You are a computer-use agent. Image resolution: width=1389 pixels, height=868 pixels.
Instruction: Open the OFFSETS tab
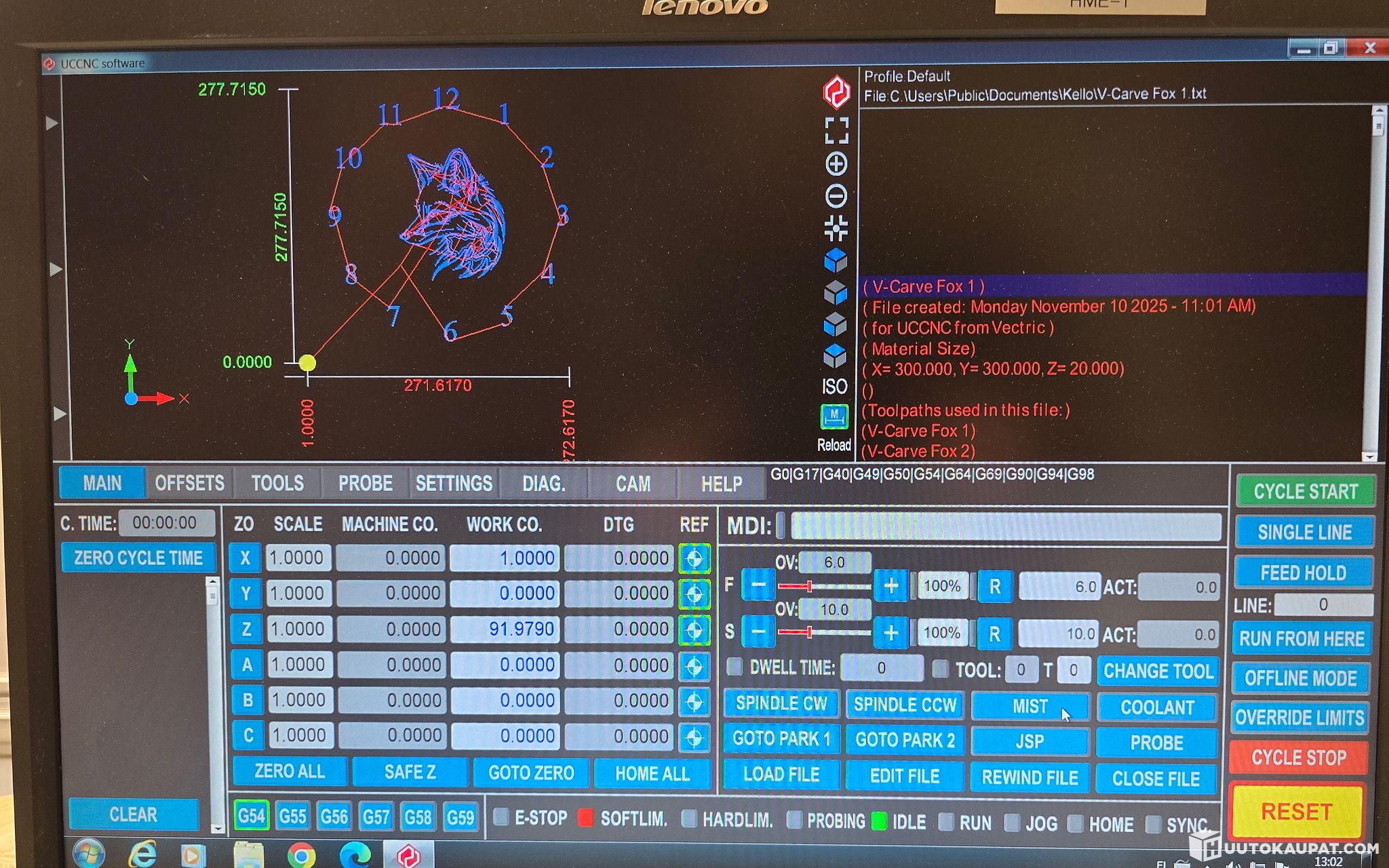(189, 484)
